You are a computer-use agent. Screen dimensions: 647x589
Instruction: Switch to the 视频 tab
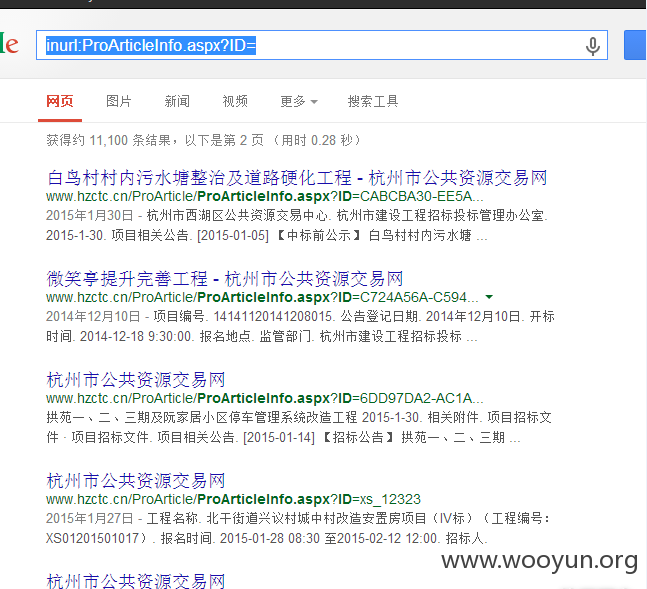point(235,101)
